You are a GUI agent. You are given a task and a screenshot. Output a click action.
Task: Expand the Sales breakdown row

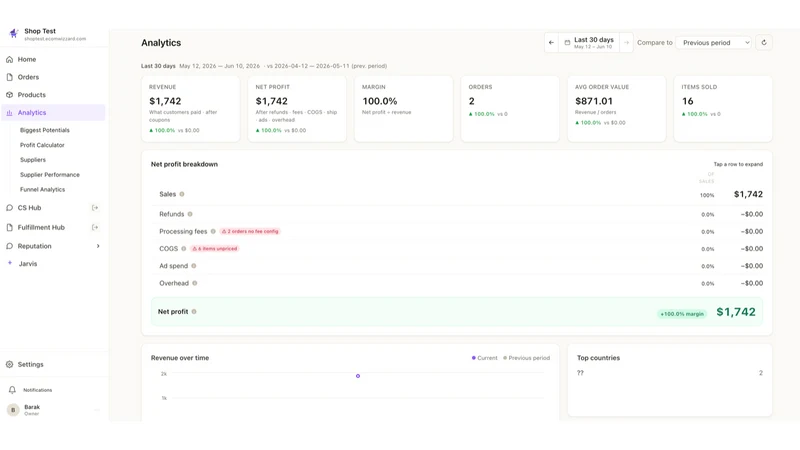coord(457,194)
